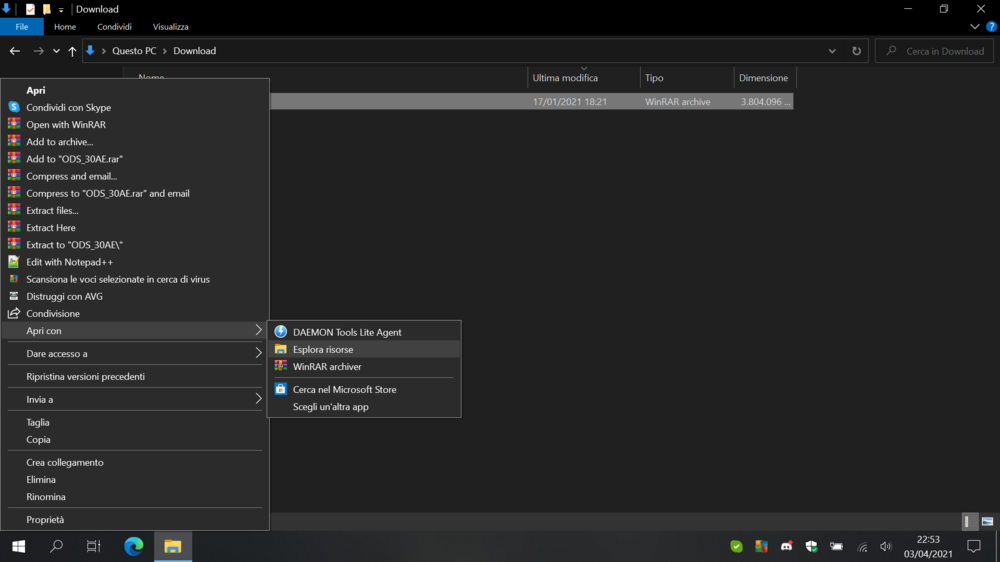Open the volume control in tray
This screenshot has height=562, width=1000.
886,546
